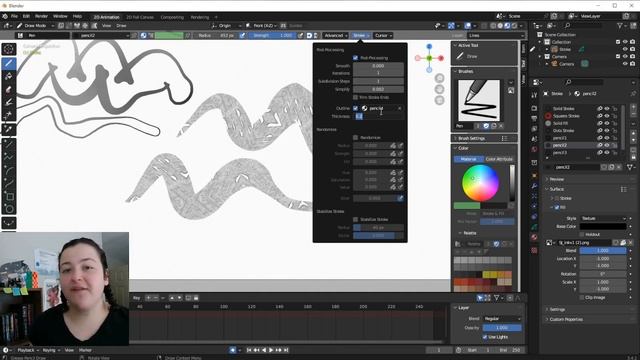
Task: Collapse the Brush Settings panel
Action: (471, 138)
